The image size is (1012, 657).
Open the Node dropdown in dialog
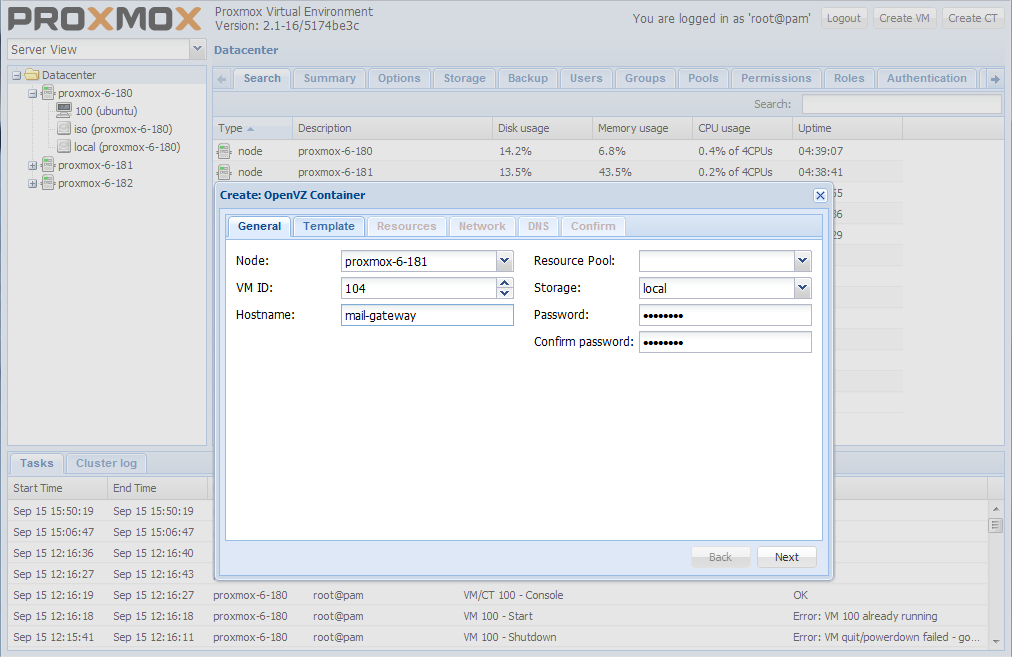[505, 261]
